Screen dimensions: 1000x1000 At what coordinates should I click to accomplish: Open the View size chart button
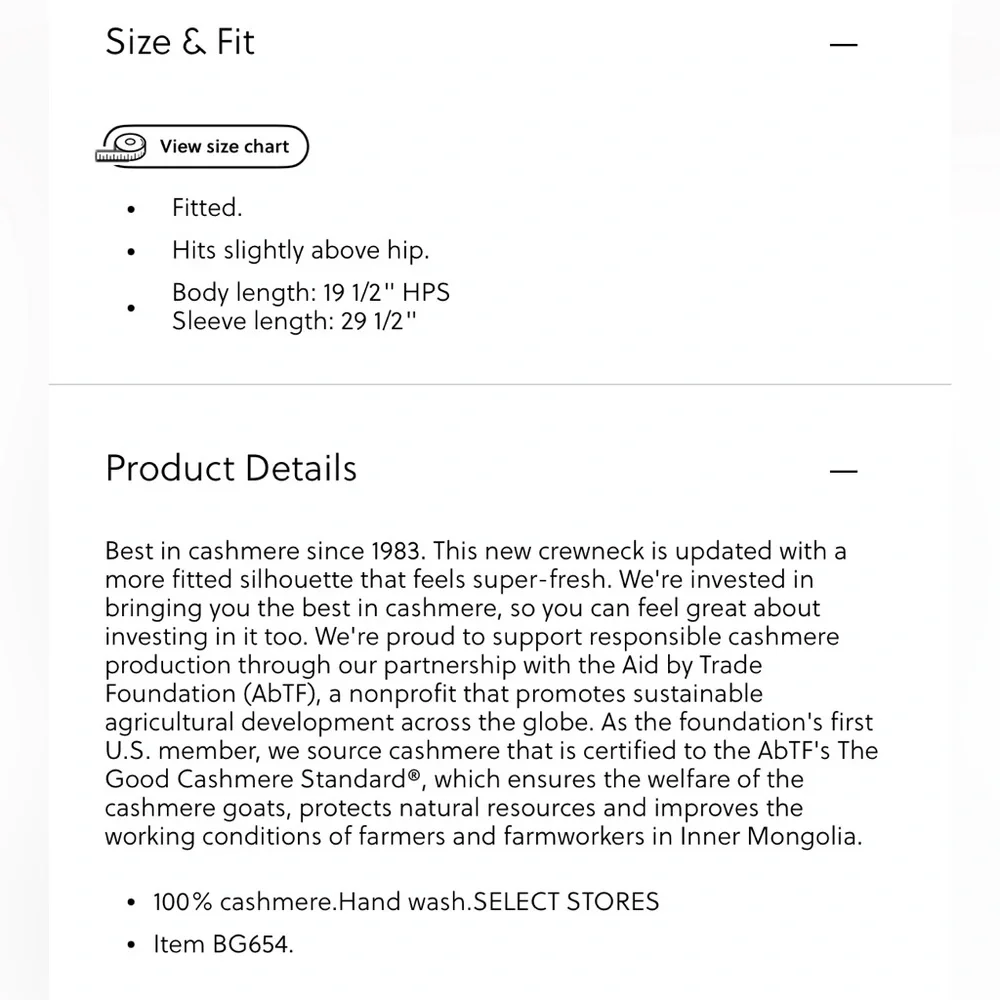(202, 147)
